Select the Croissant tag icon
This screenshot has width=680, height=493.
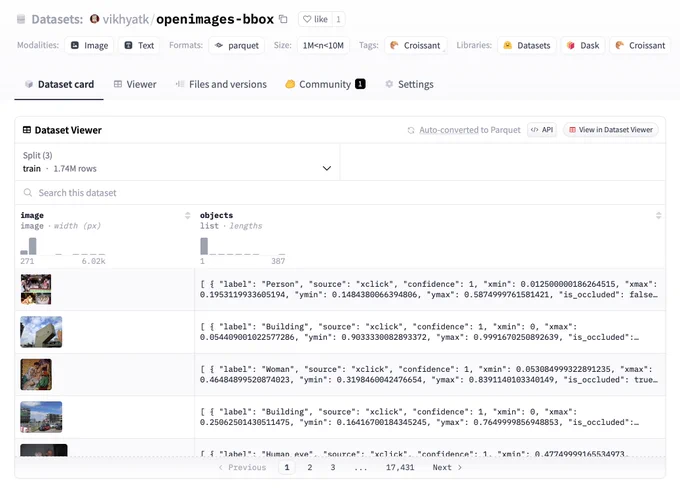coord(394,45)
